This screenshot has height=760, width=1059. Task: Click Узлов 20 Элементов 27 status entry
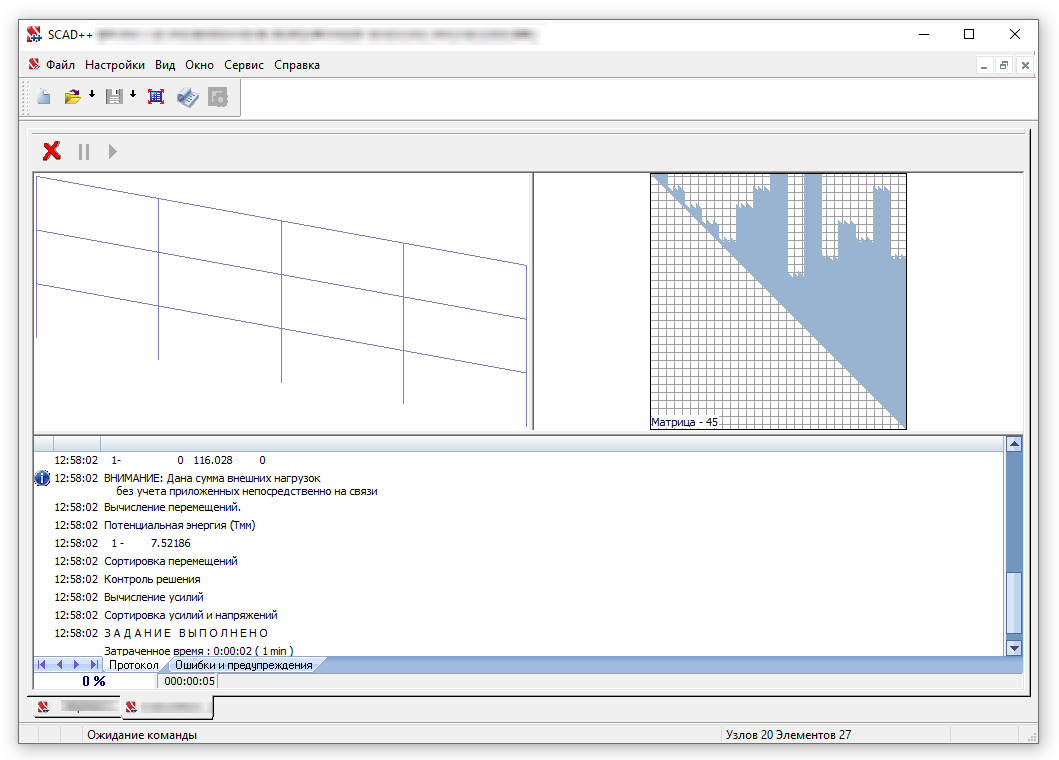coord(788,734)
